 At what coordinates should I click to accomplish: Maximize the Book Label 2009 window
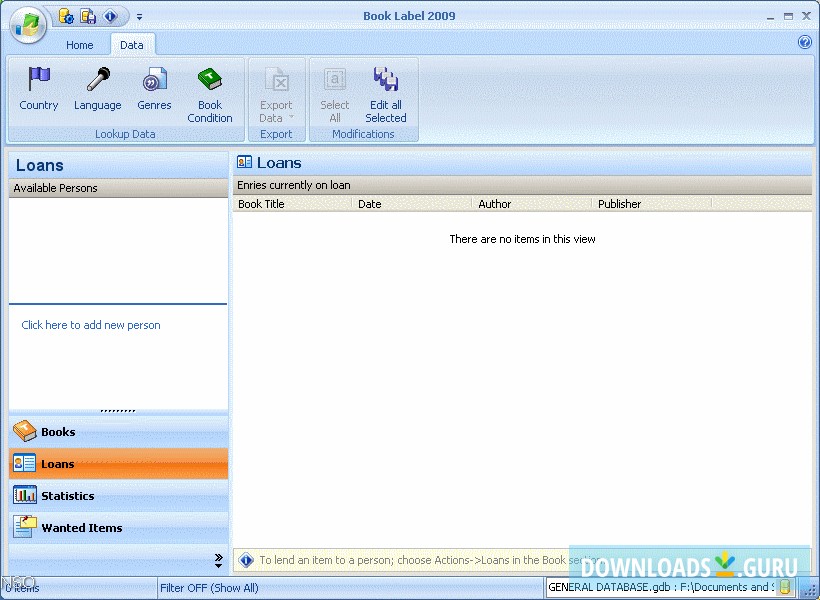(788, 17)
